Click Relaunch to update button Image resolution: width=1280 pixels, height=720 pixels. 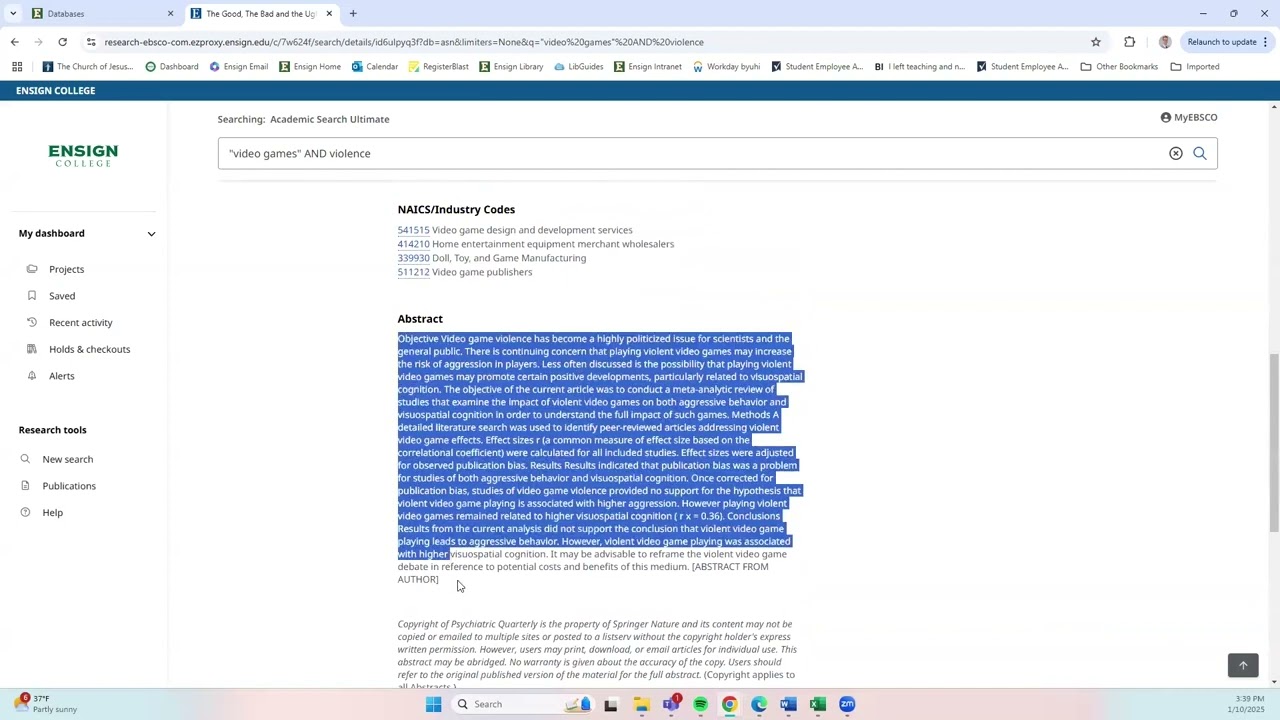(1222, 42)
